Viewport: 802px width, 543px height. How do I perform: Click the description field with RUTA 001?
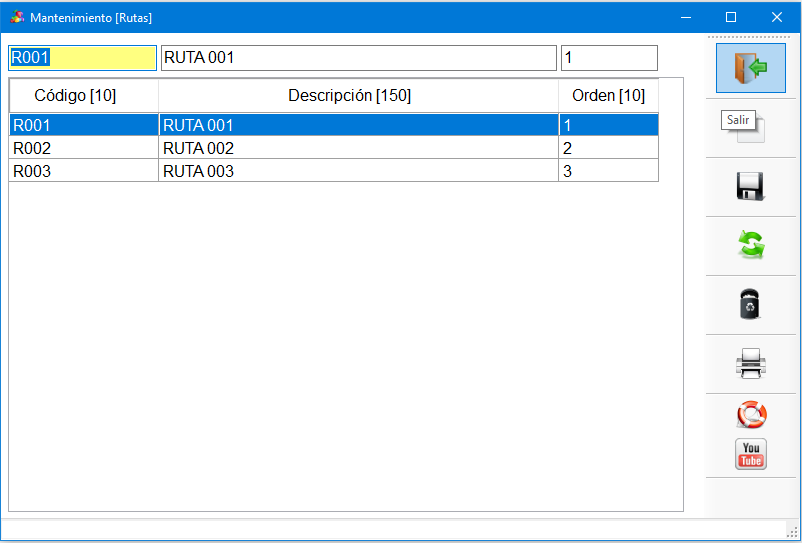(359, 58)
